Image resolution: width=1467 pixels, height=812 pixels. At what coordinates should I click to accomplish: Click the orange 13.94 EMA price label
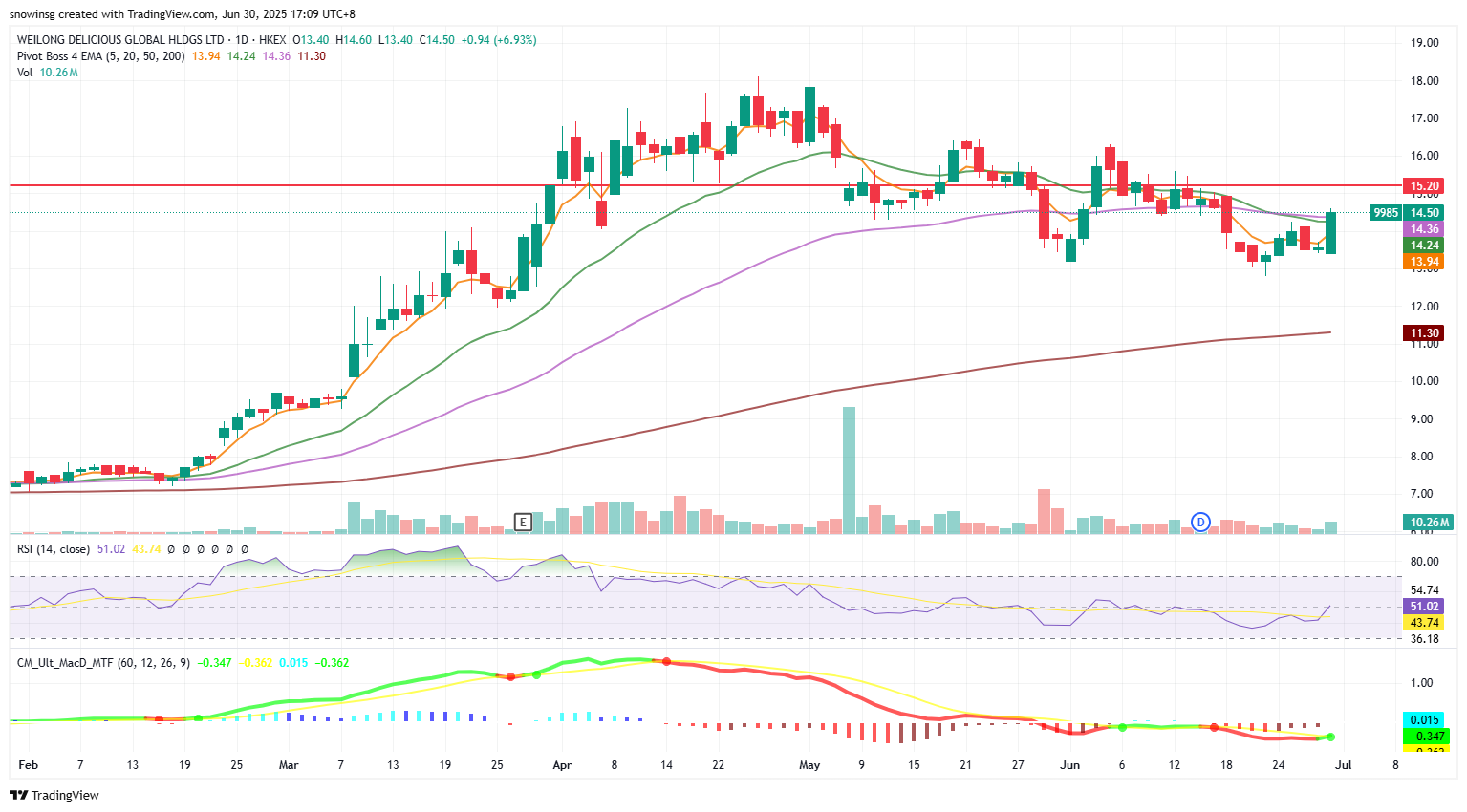pos(1424,262)
